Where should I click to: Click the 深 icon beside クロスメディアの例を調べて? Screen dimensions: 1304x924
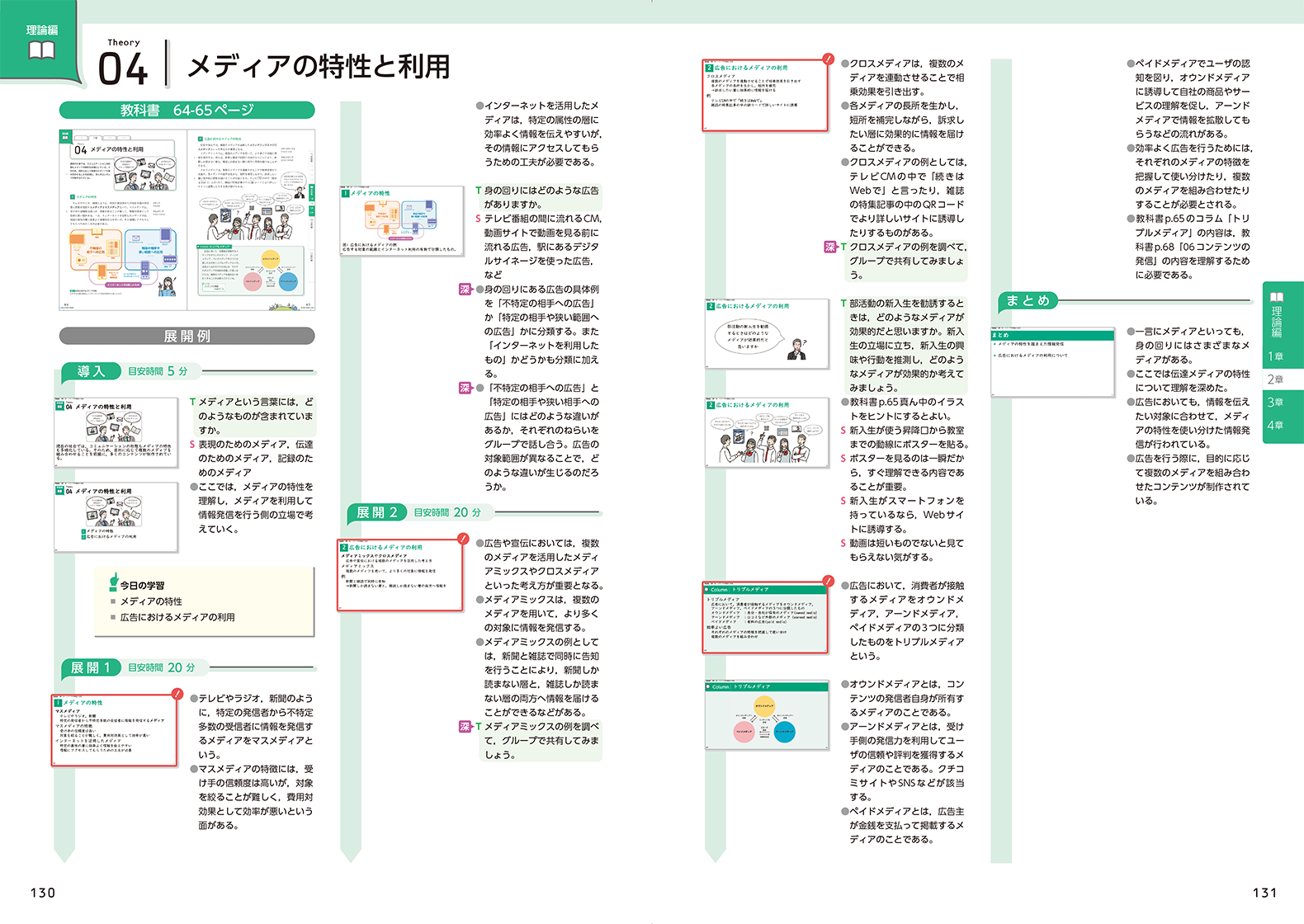point(830,247)
